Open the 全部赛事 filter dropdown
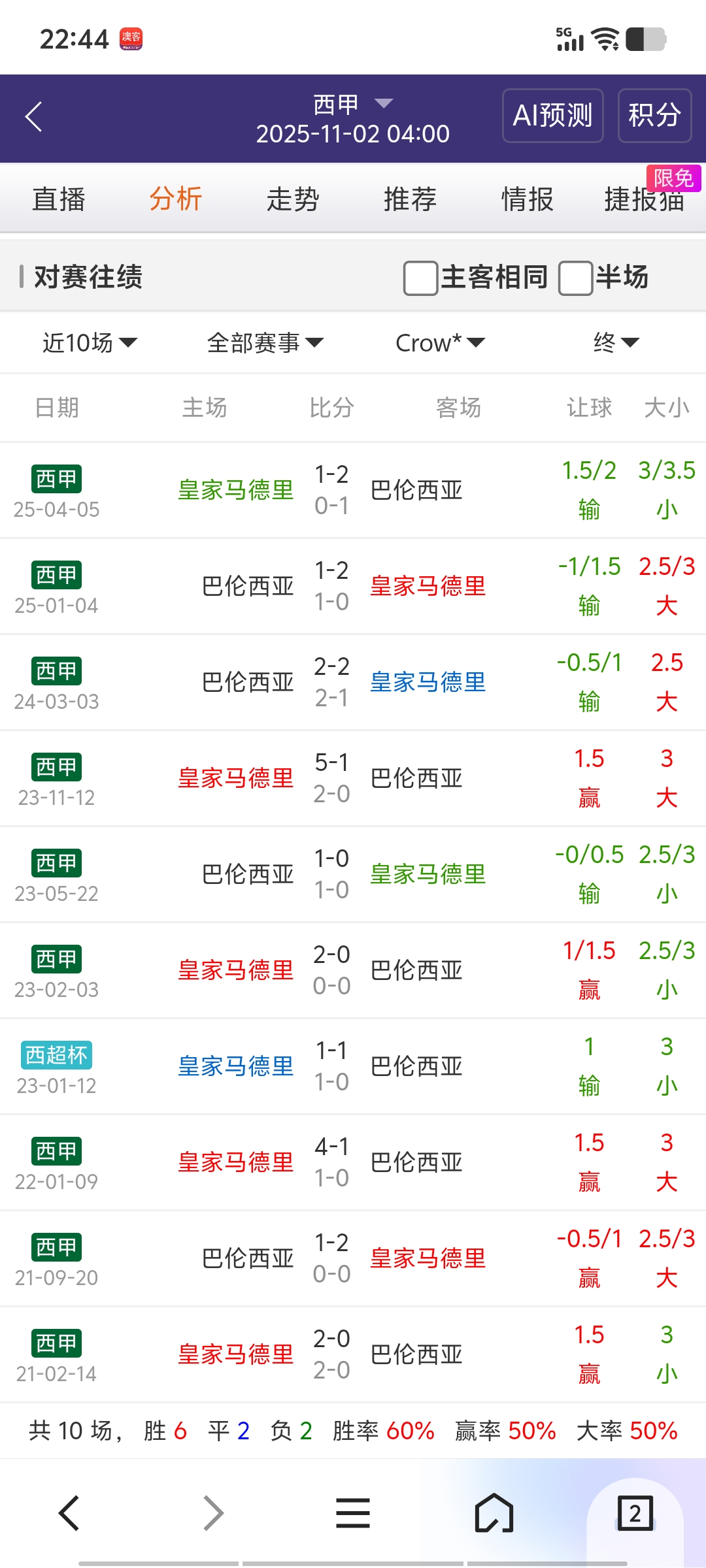The width and height of the screenshot is (706, 1568). pyautogui.click(x=265, y=342)
